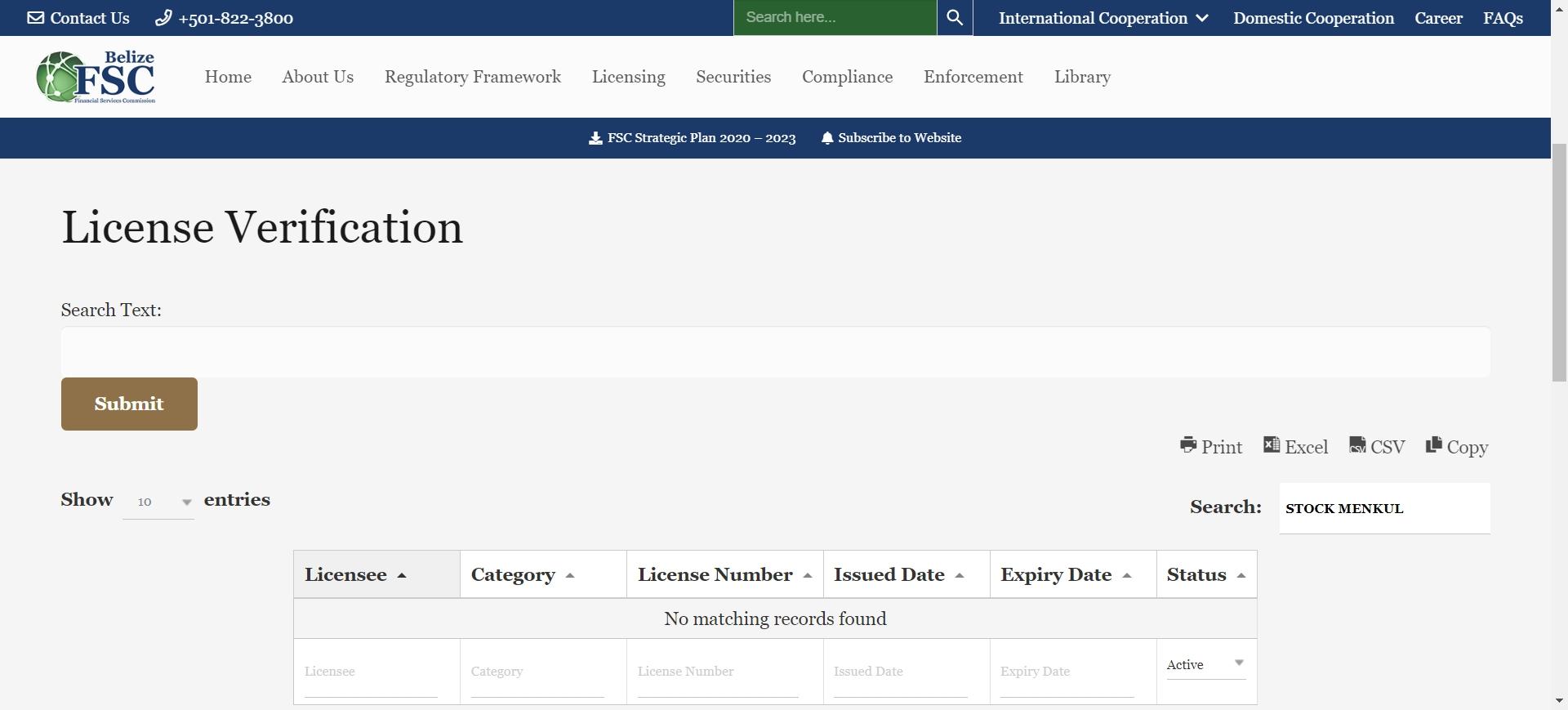Open the Career link
The image size is (1568, 710).
click(1438, 18)
